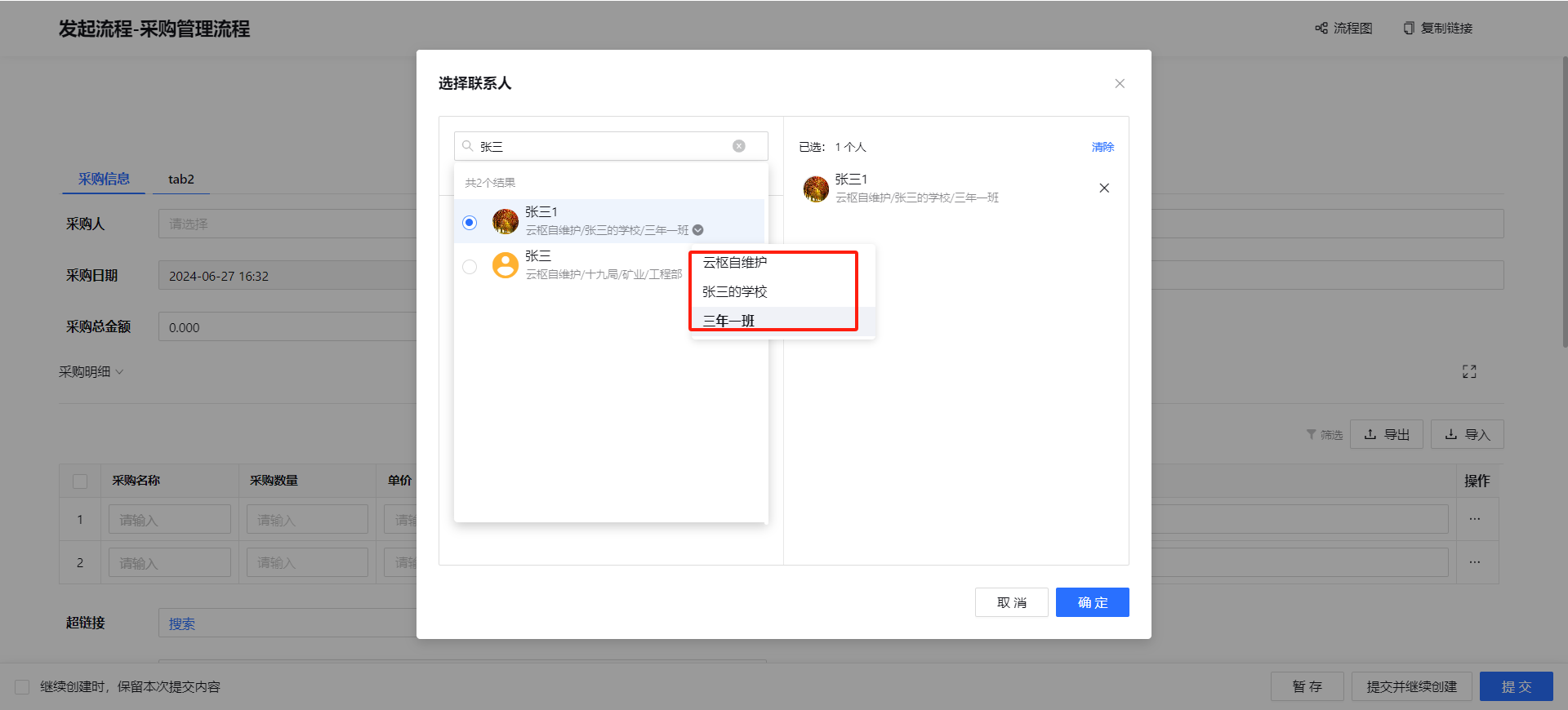Viewport: 1568px width, 710px height.
Task: Click 采购名称 input in row 1
Action: 170,519
